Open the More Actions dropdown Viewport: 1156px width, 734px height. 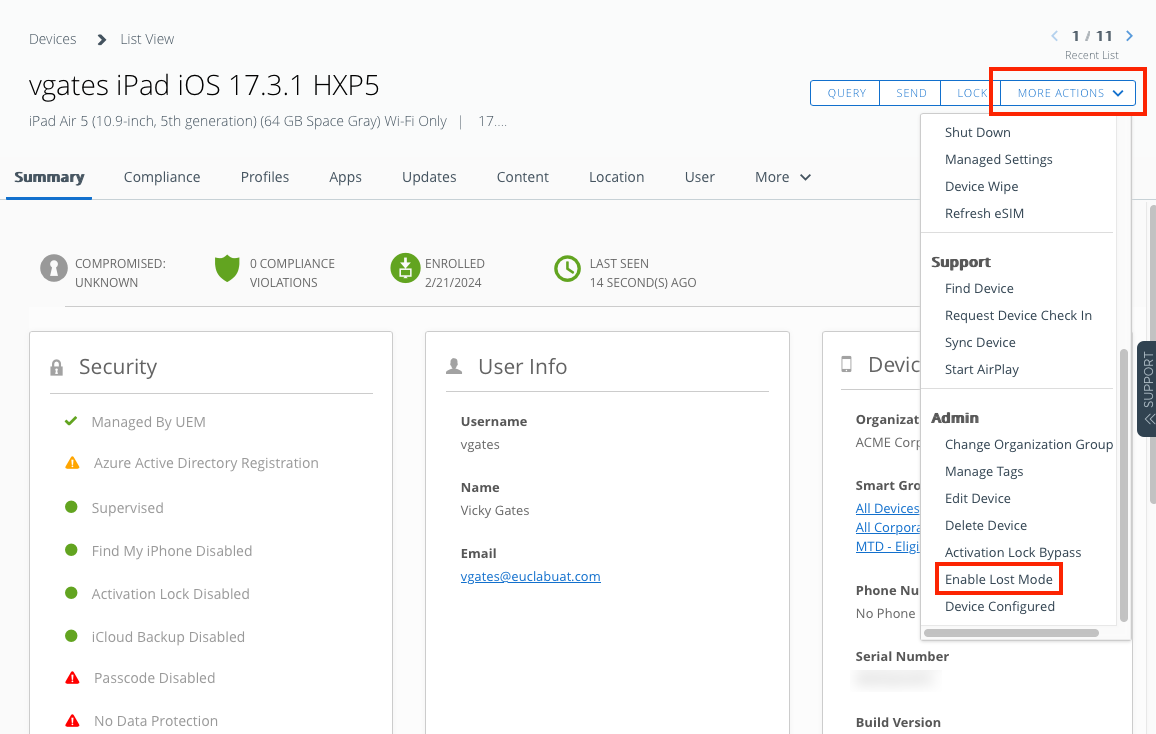tap(1069, 93)
